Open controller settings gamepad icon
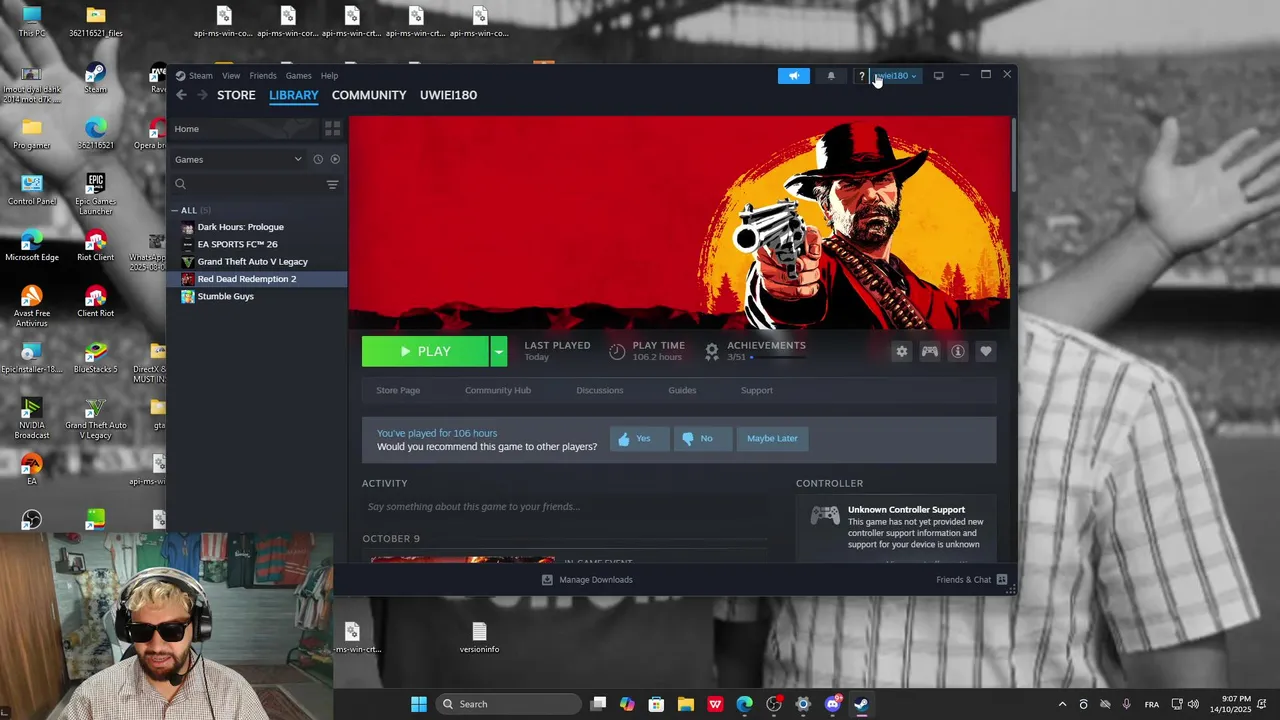The height and width of the screenshot is (720, 1280). coord(930,351)
